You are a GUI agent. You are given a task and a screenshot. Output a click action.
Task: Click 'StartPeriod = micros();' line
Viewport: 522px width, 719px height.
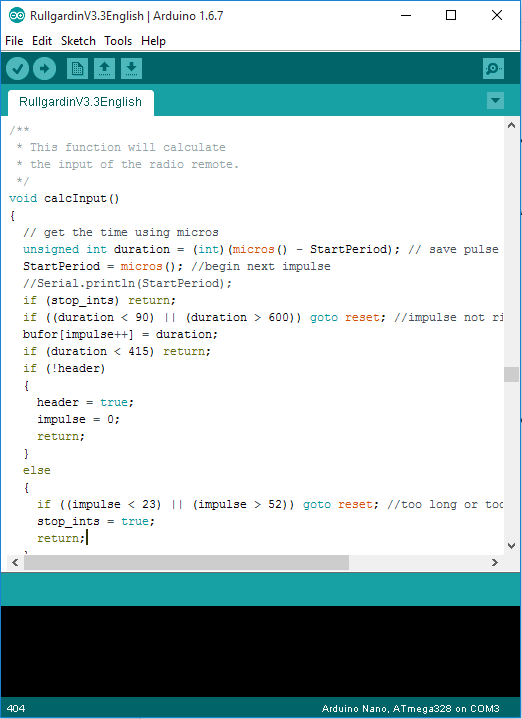pos(177,266)
